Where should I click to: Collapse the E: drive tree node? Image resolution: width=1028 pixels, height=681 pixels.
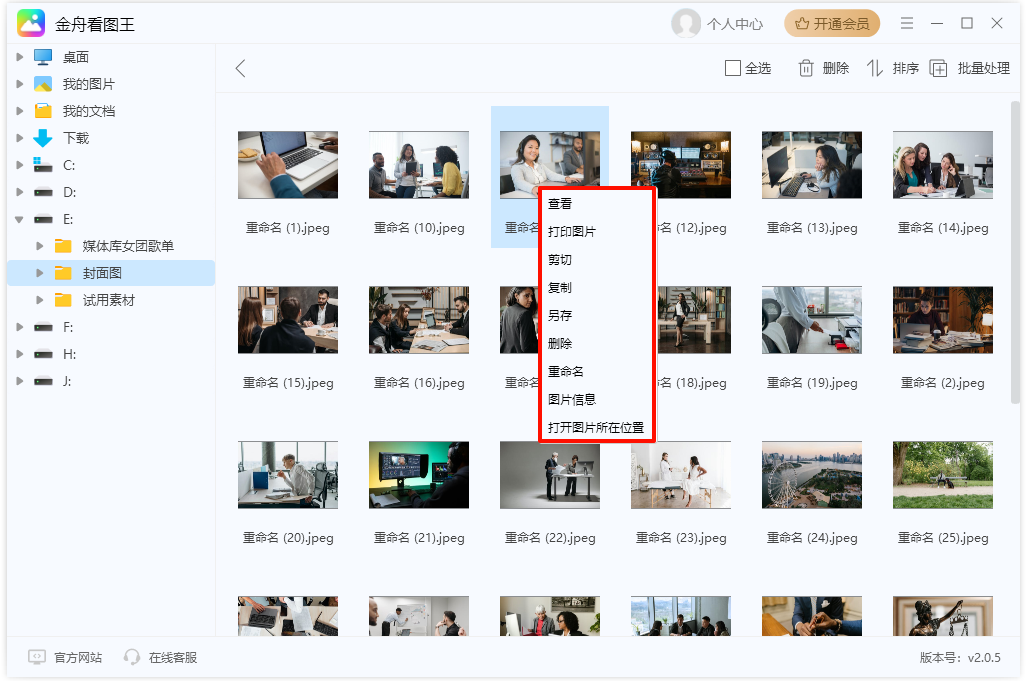coord(20,219)
